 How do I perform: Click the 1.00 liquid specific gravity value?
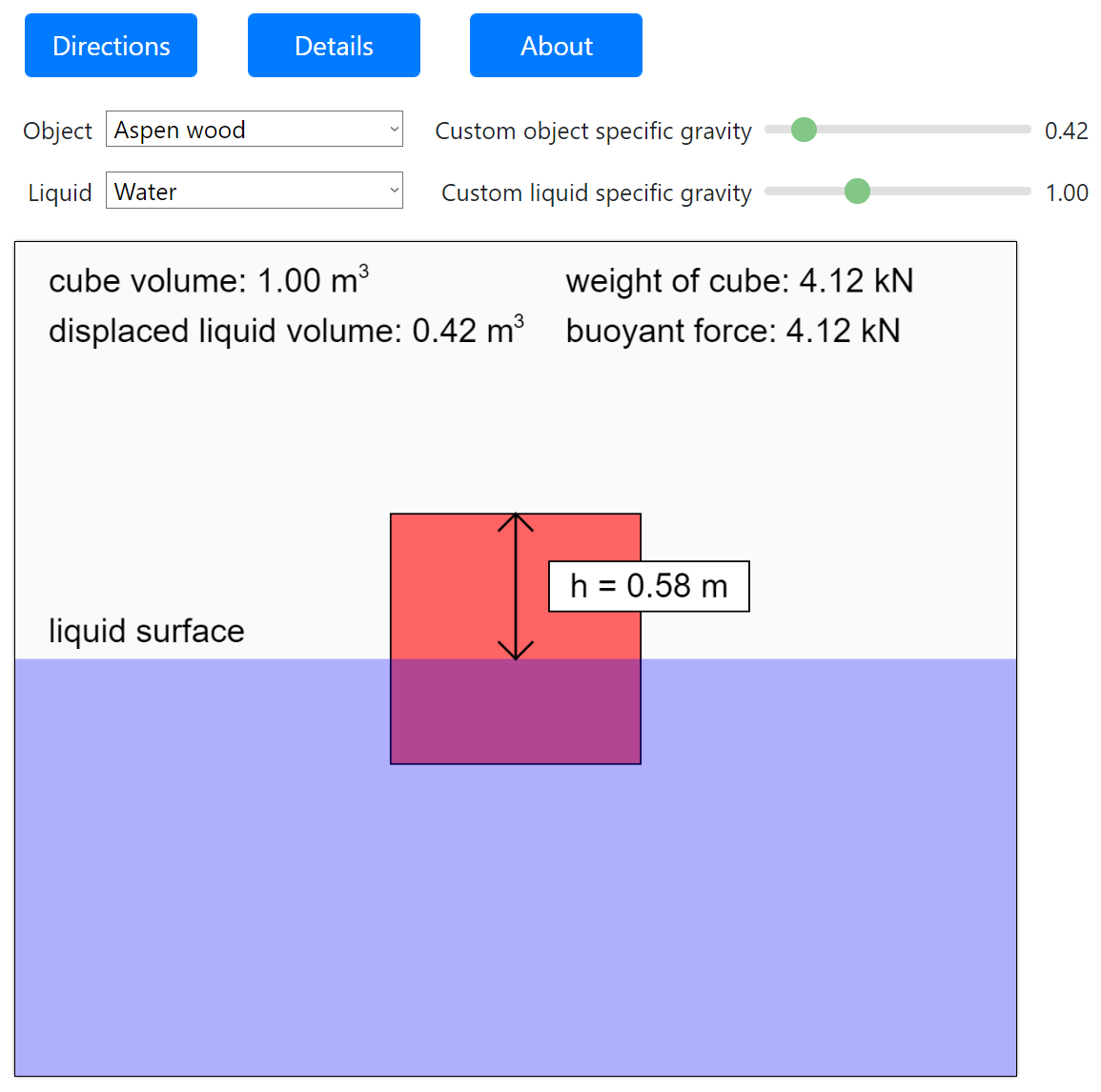(1066, 192)
